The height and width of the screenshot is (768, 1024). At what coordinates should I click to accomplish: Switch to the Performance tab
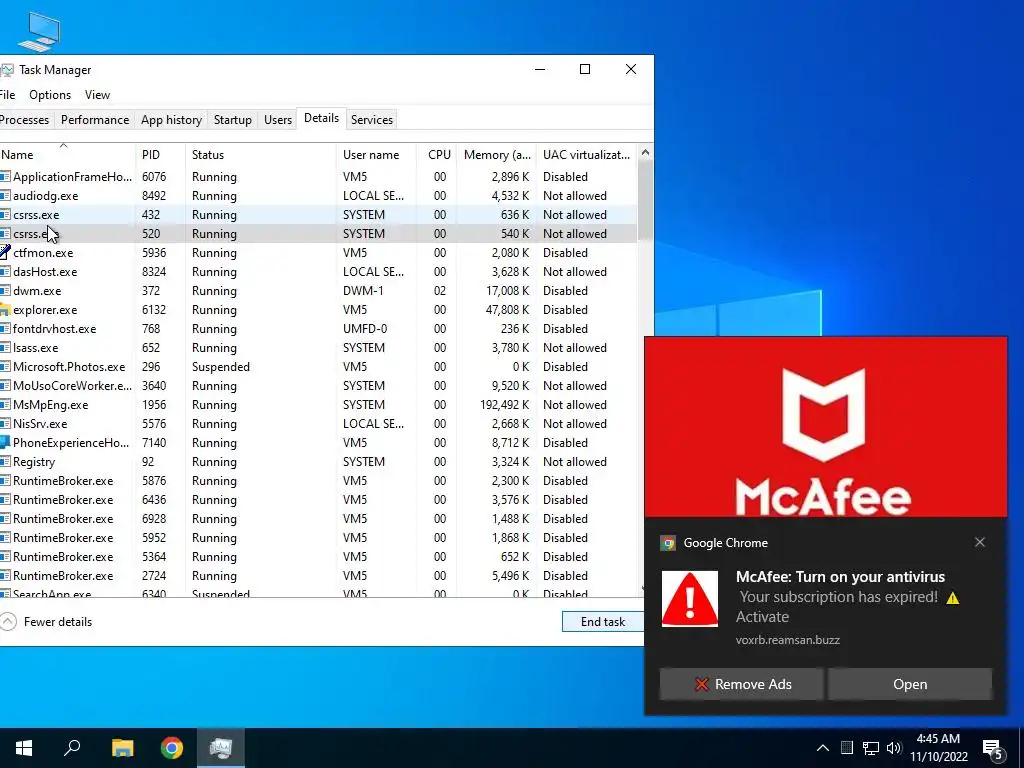[x=95, y=120]
